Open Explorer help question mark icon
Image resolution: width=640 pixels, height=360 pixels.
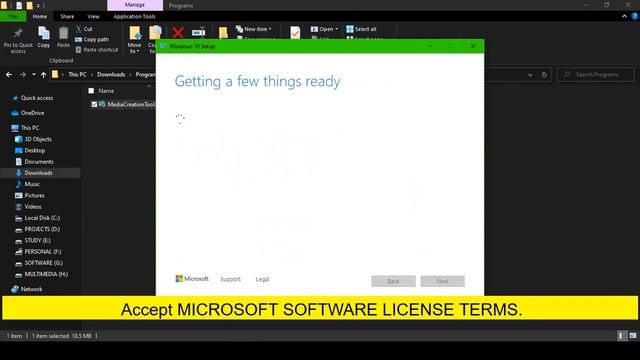click(635, 16)
